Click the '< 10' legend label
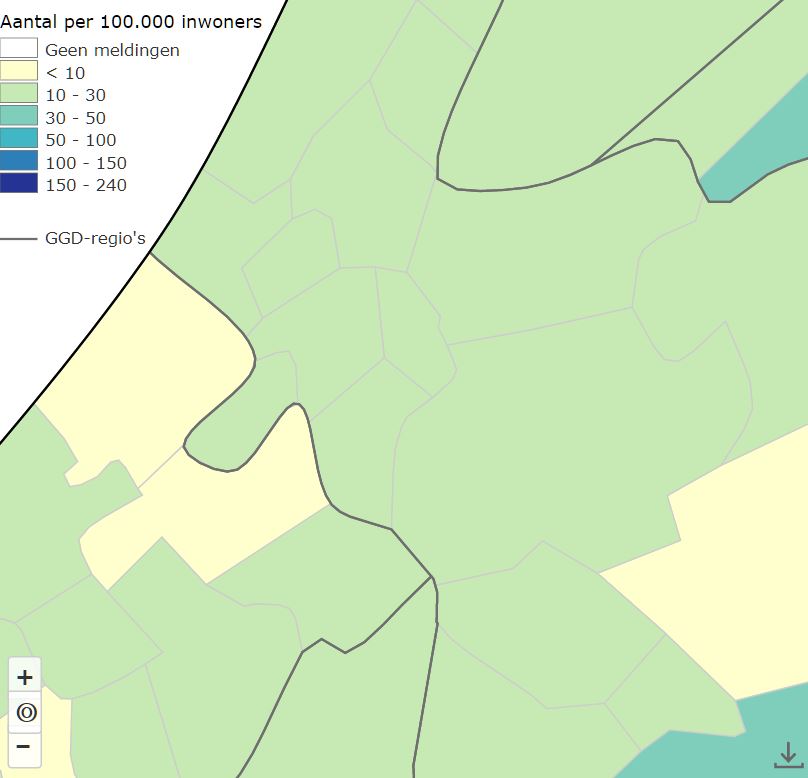Viewport: 808px width, 778px height. (x=65, y=73)
